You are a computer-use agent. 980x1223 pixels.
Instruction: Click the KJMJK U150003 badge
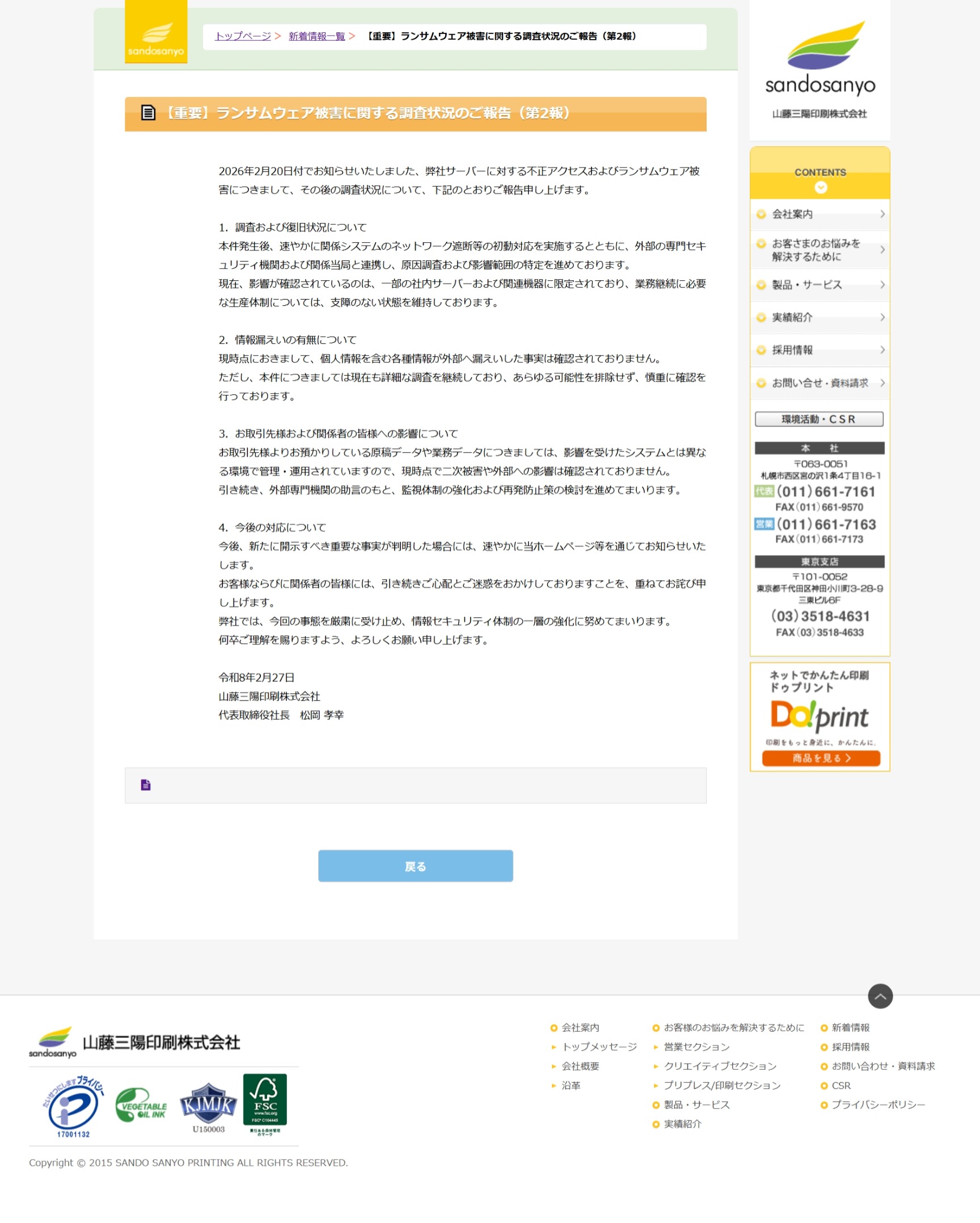[208, 1105]
